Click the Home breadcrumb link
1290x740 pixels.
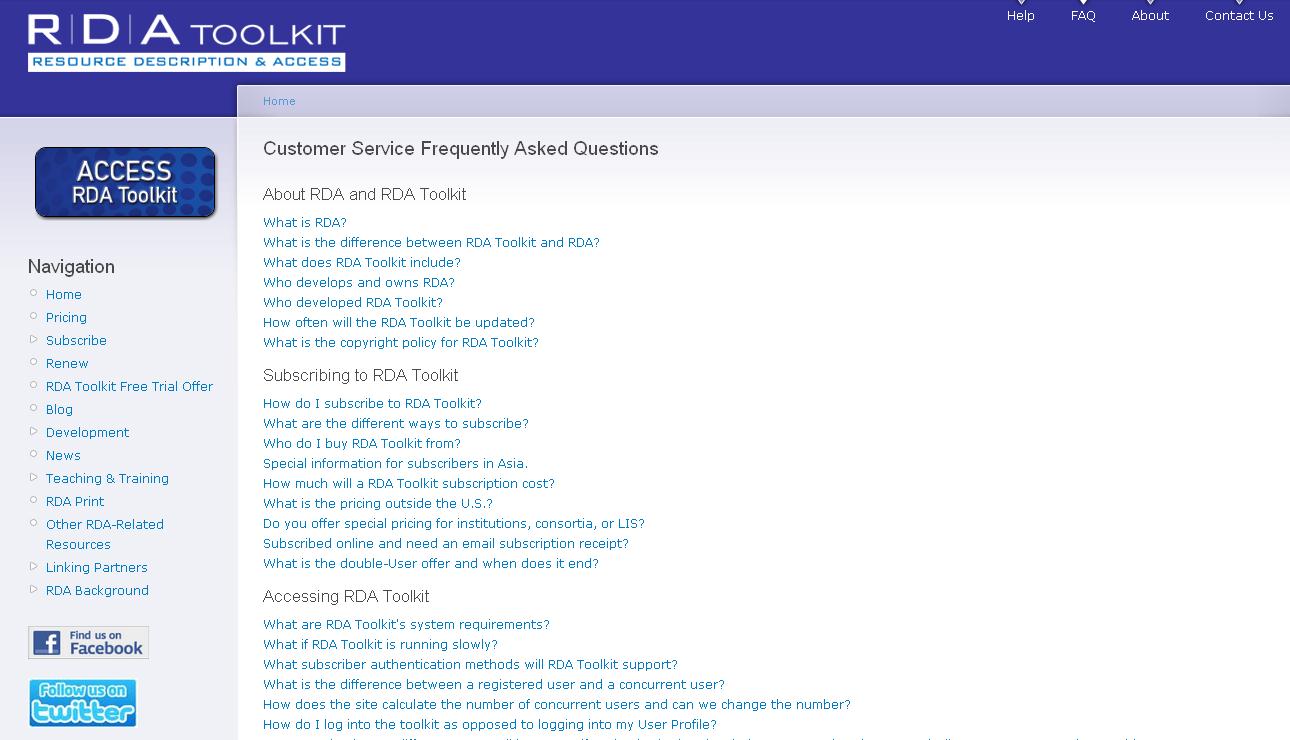tap(279, 101)
